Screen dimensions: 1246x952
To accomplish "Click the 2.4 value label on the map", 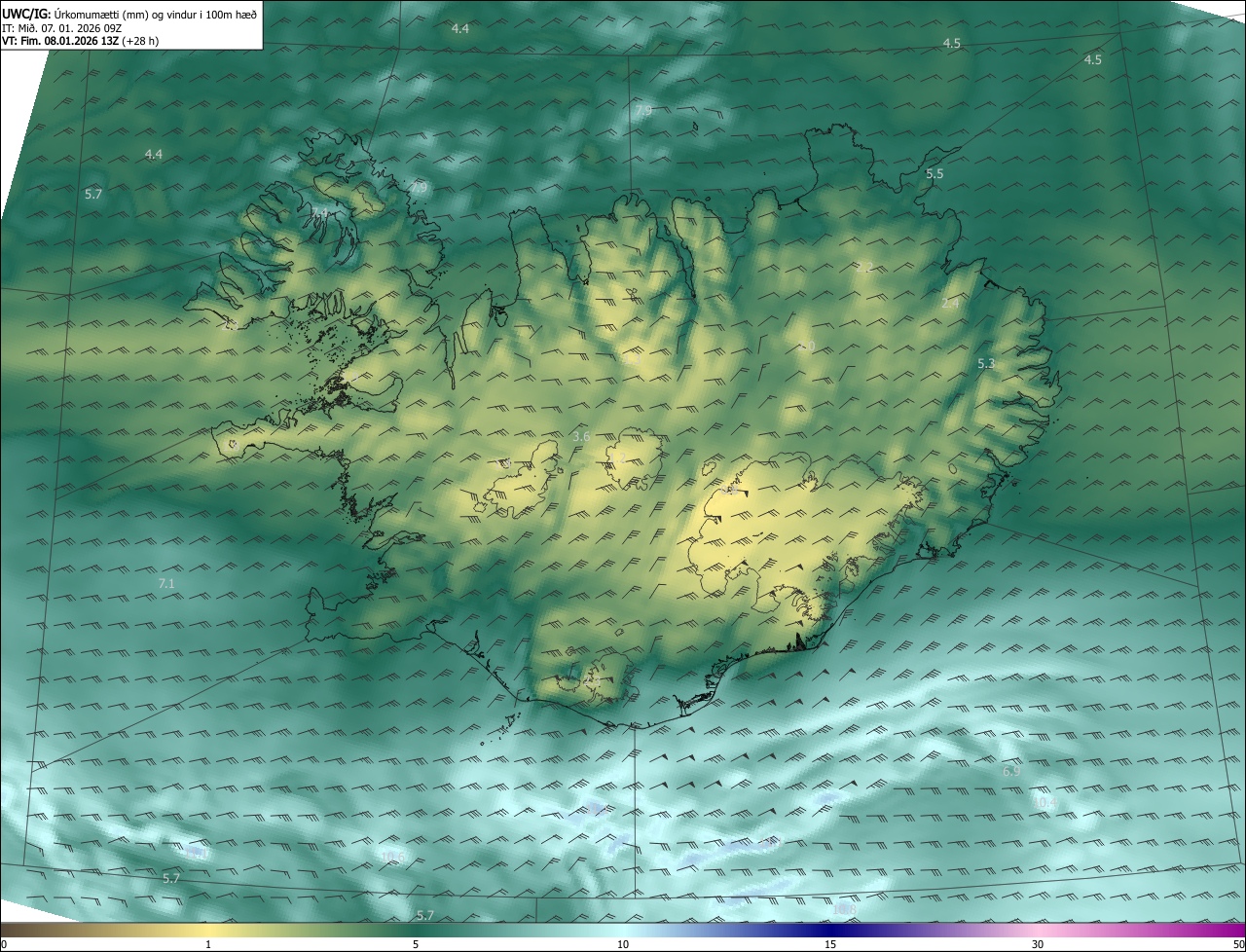I will pyautogui.click(x=950, y=304).
